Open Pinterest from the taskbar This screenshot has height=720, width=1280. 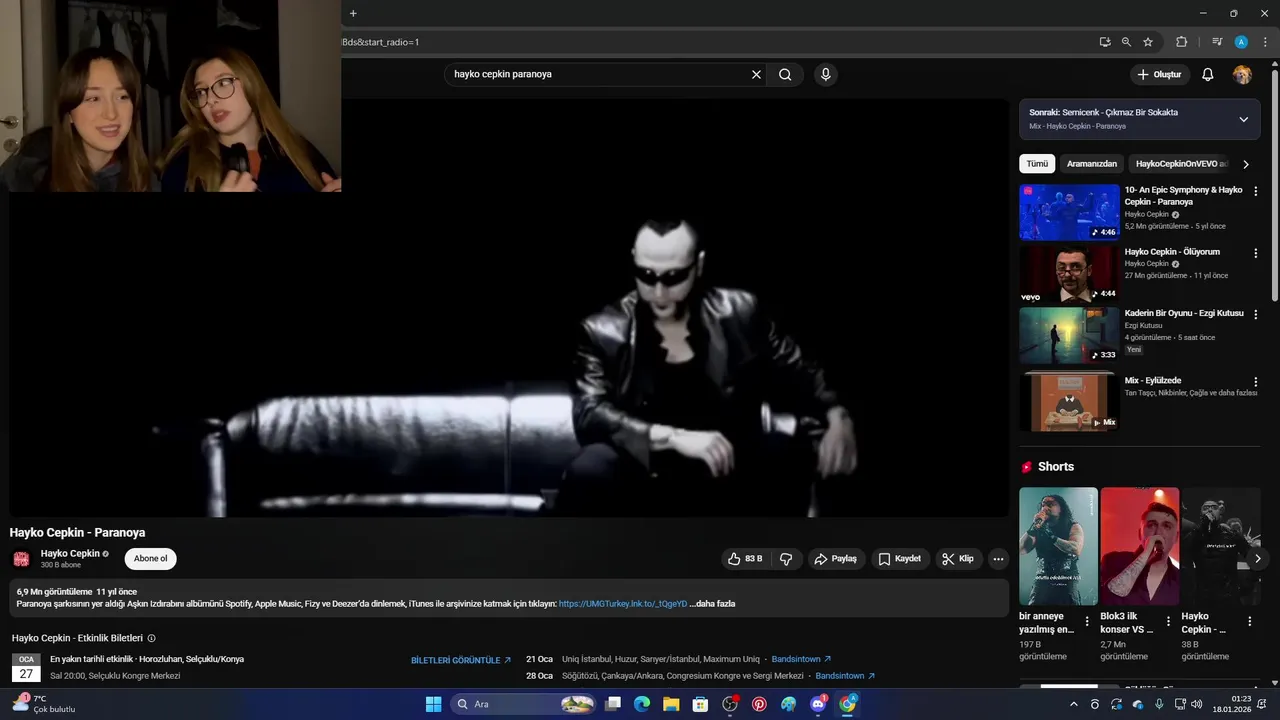pos(759,704)
